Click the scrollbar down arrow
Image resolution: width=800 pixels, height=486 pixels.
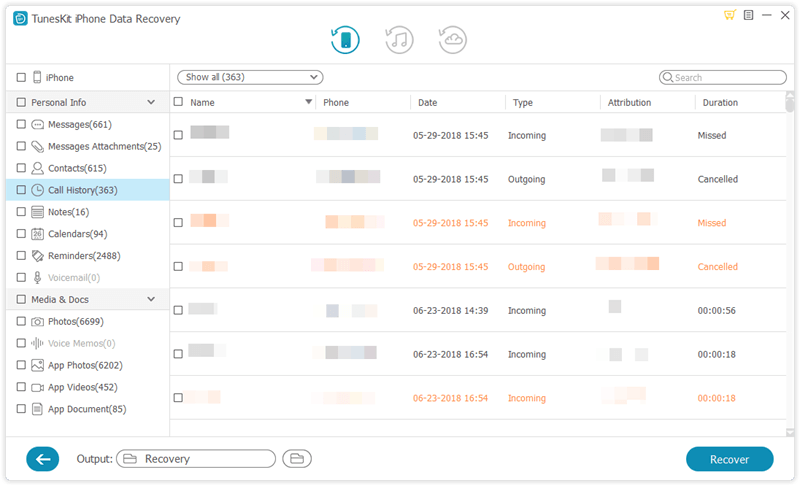[790, 432]
